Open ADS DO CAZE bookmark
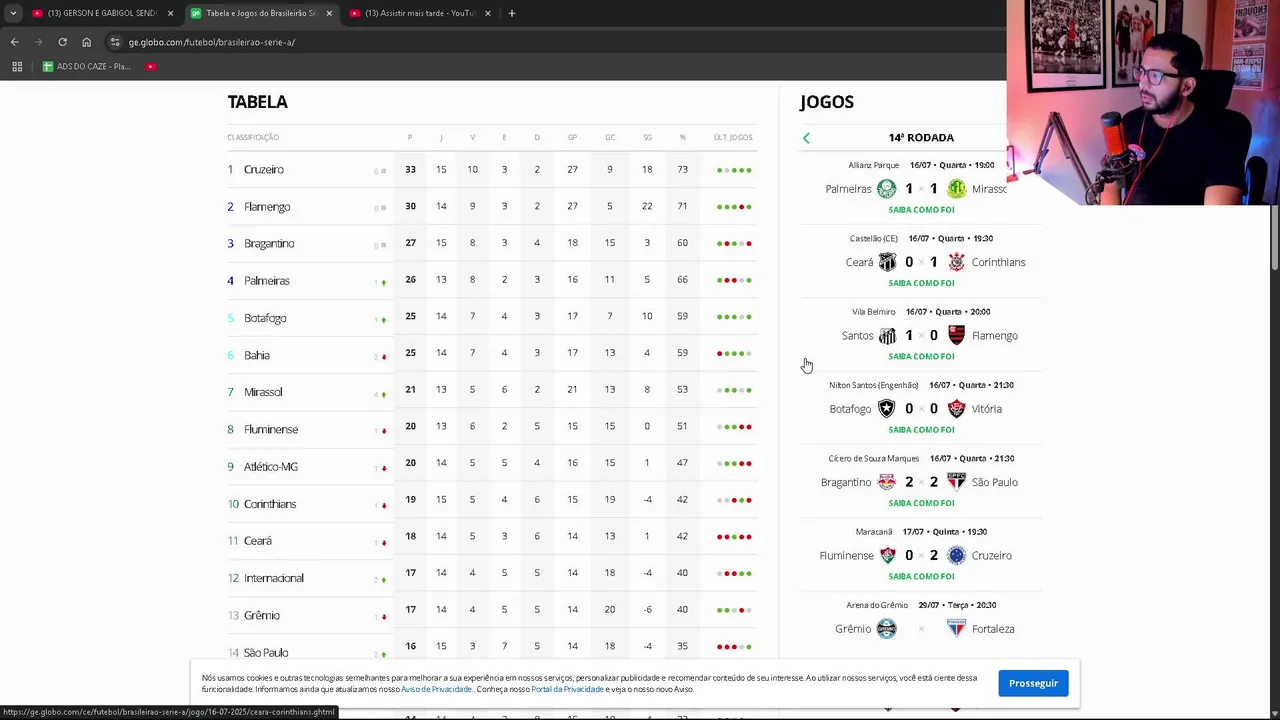The image size is (1280, 720). click(x=86, y=66)
